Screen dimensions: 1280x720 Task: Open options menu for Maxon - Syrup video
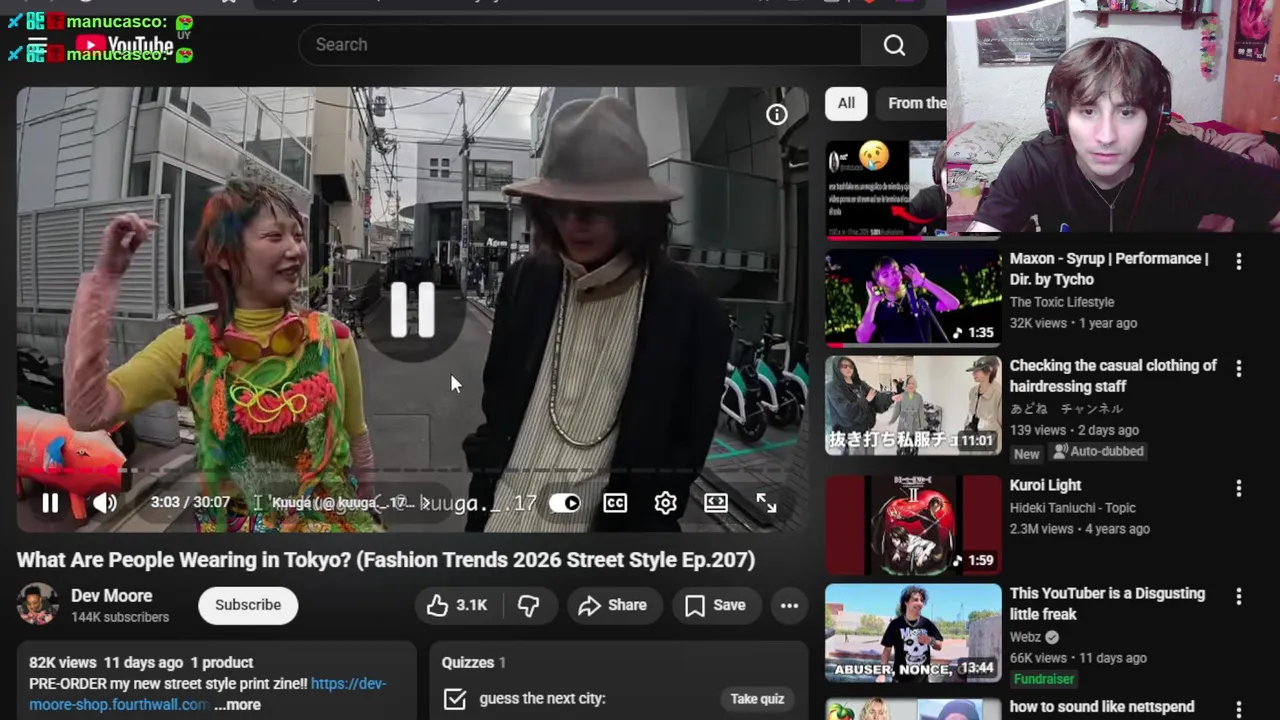[1239, 261]
